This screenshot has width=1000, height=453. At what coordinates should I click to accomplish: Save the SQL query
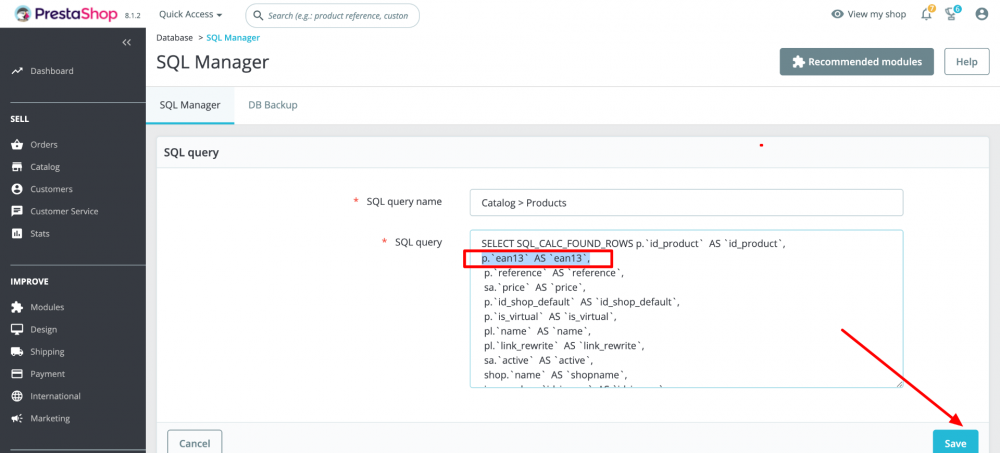(955, 443)
